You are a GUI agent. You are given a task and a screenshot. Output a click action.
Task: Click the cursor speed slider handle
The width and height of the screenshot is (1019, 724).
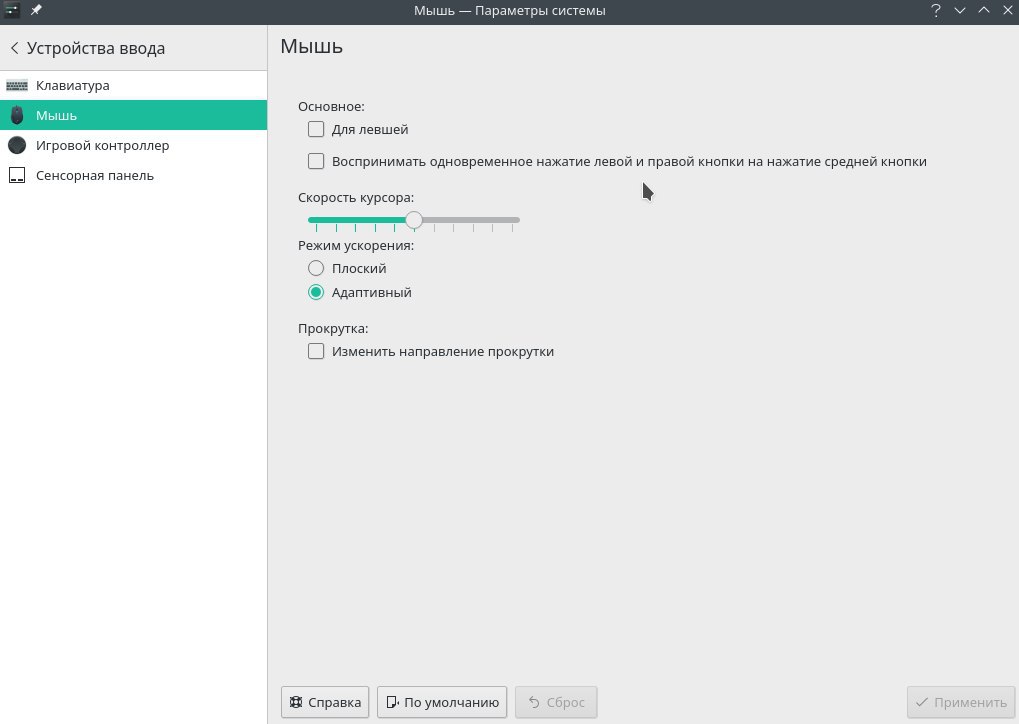pos(414,220)
